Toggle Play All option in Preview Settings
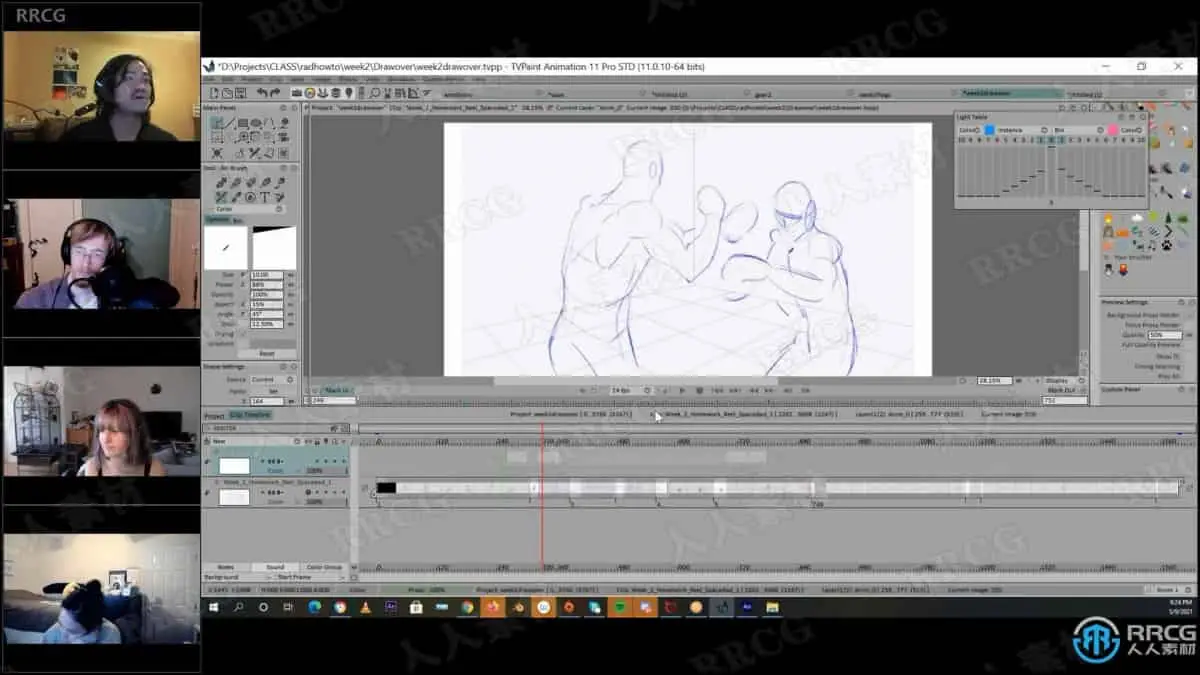This screenshot has width=1200, height=675. point(1168,376)
